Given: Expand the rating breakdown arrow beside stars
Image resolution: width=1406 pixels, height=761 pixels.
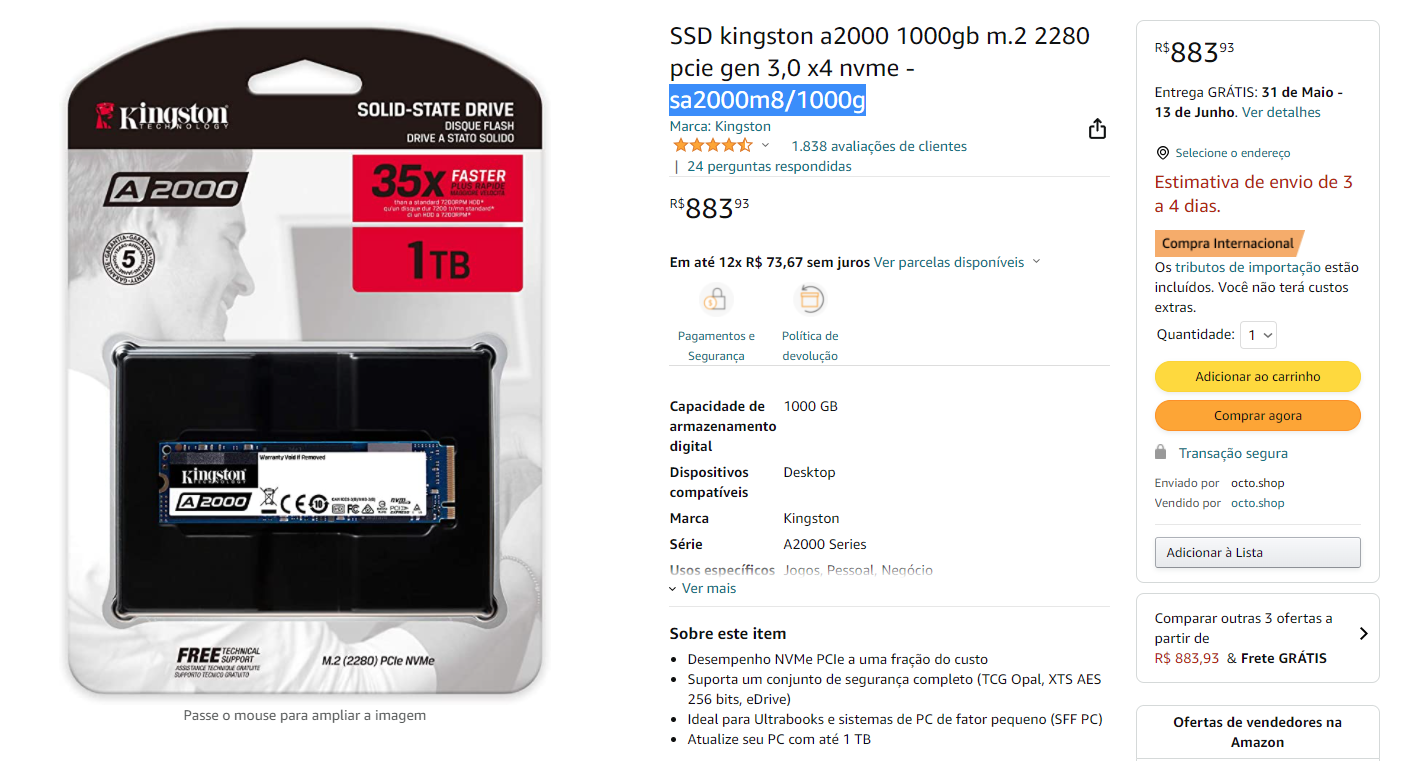Looking at the screenshot, I should pos(766,146).
